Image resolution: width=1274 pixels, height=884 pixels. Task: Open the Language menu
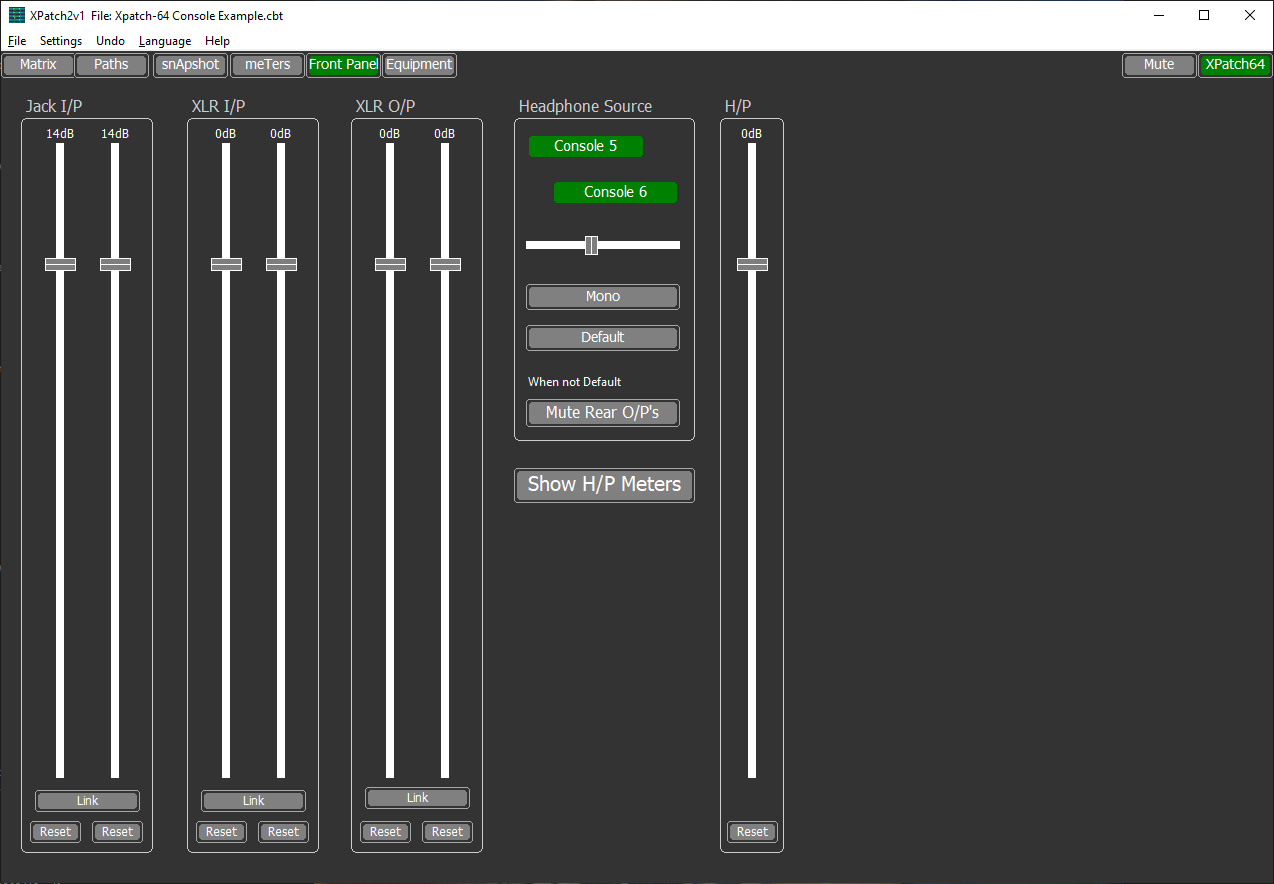[165, 41]
